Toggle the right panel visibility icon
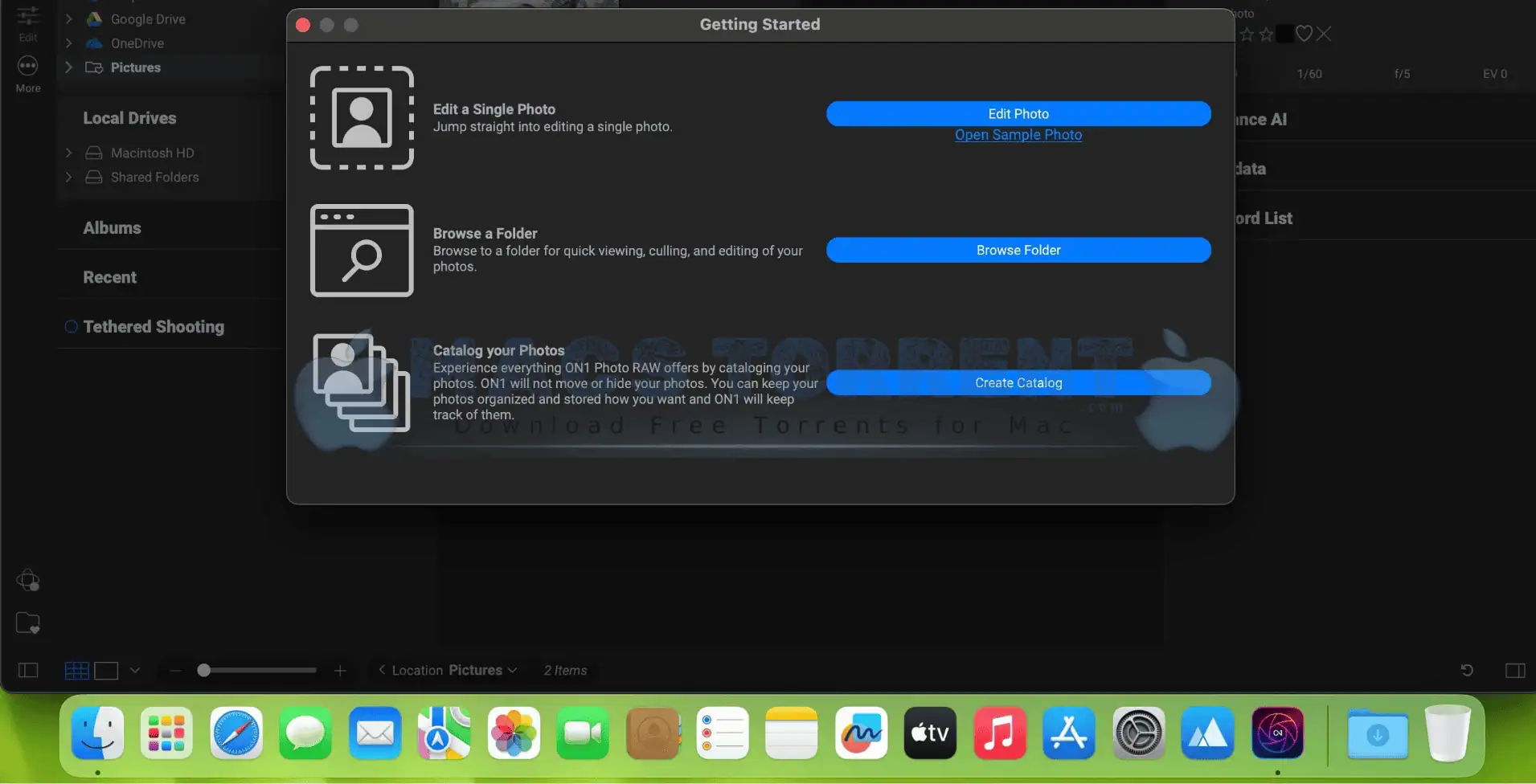This screenshot has width=1536, height=784. point(1515,670)
